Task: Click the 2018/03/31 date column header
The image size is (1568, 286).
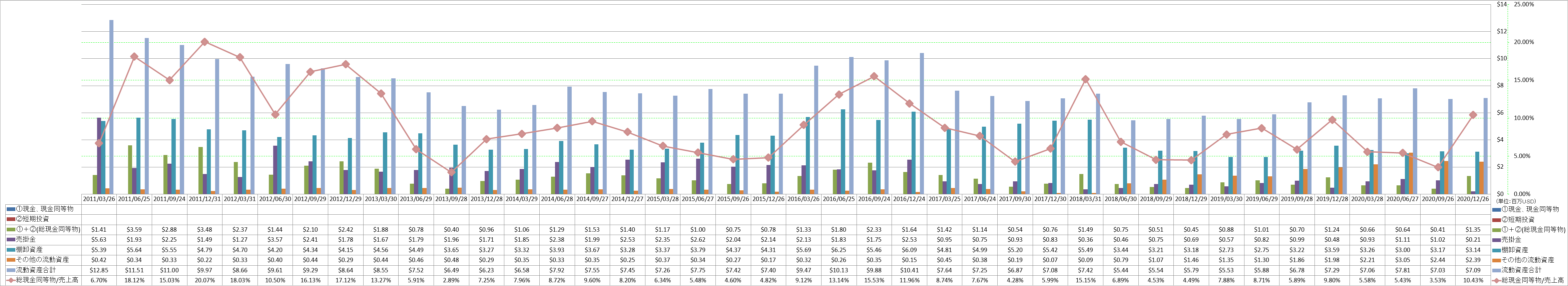Action: [x=1085, y=198]
